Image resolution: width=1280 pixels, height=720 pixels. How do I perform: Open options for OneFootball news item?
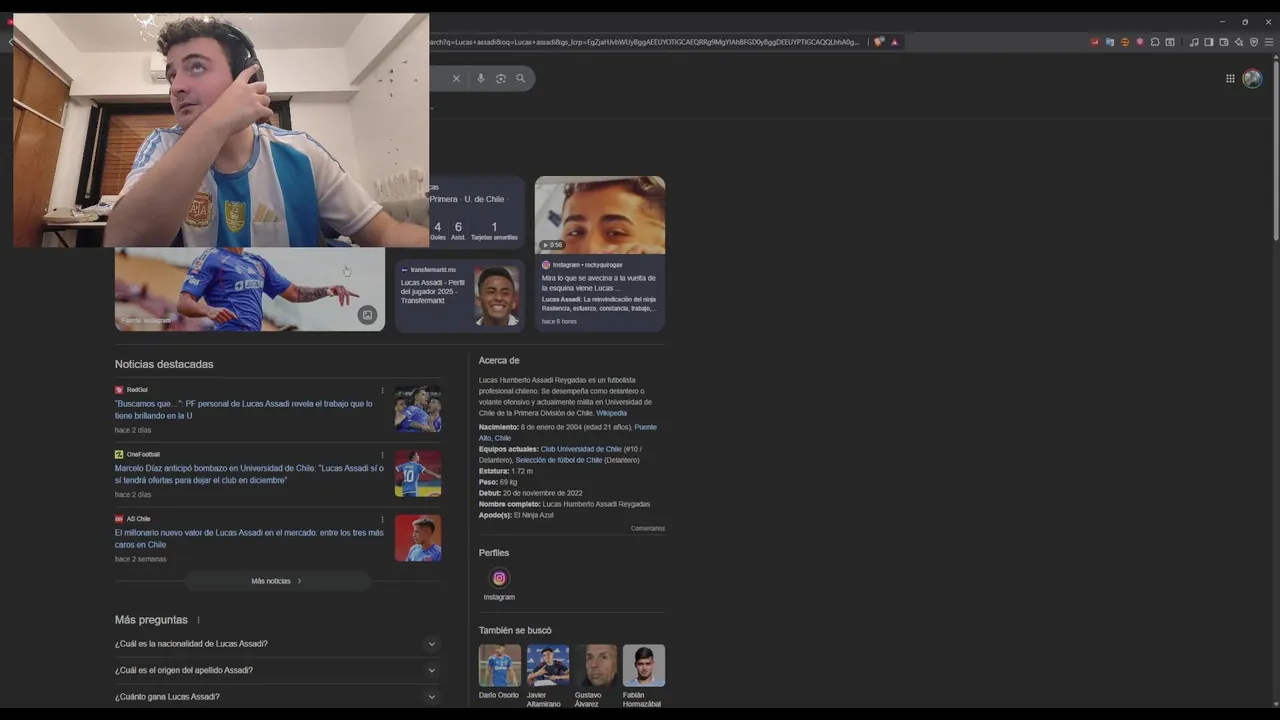point(382,455)
